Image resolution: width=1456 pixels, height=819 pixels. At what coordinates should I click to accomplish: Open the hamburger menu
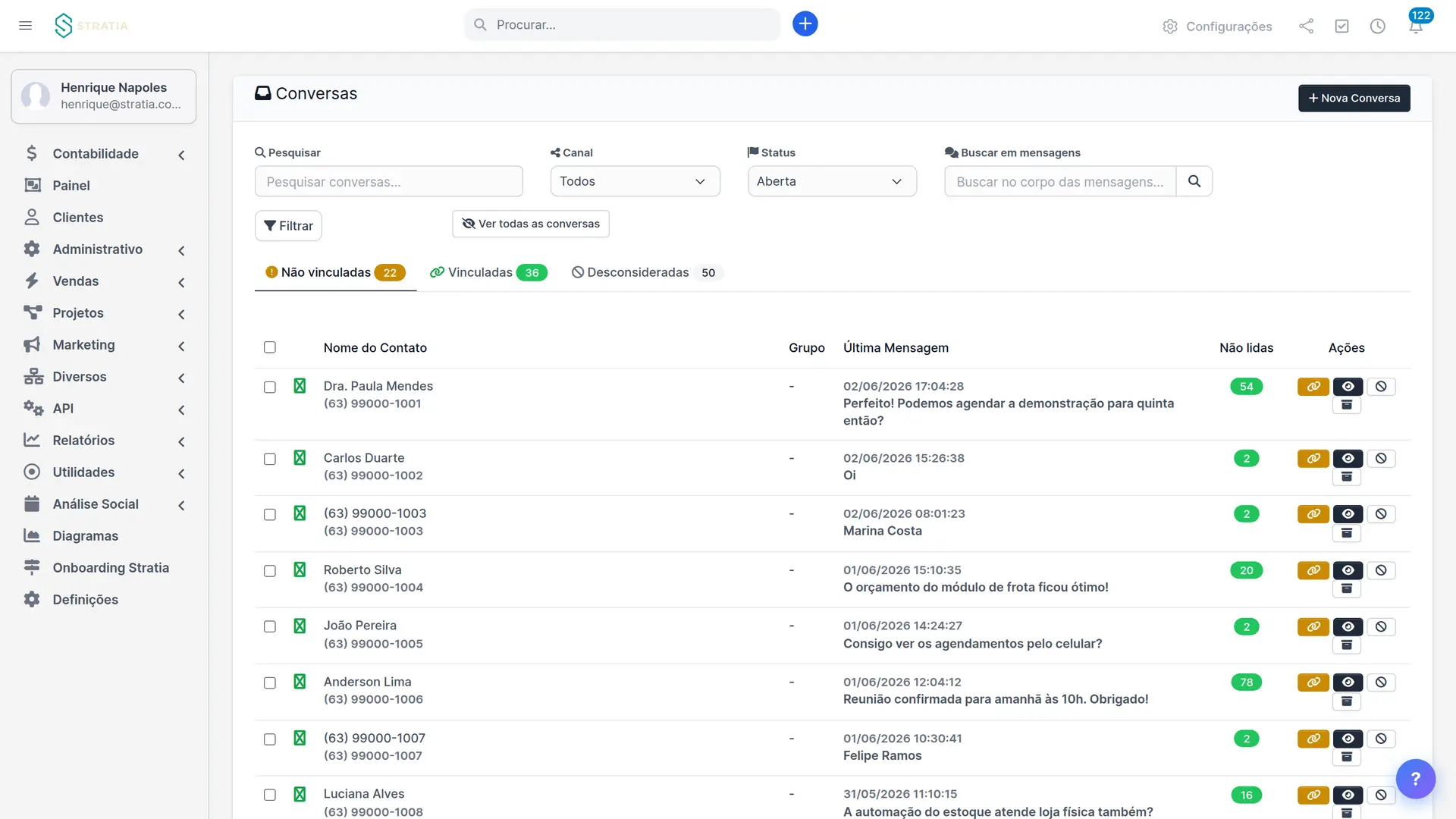25,25
